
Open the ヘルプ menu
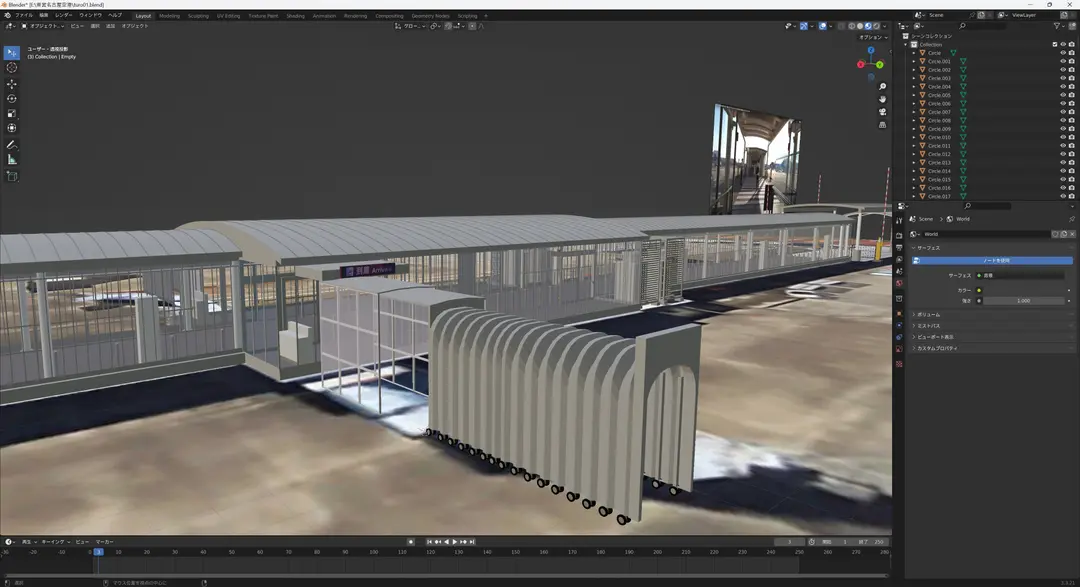coord(114,15)
